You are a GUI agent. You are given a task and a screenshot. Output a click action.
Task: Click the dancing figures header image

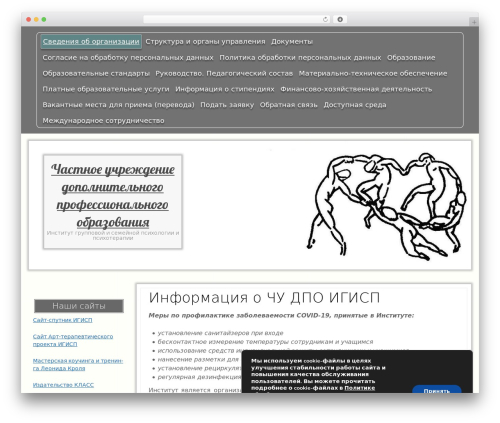(386, 206)
